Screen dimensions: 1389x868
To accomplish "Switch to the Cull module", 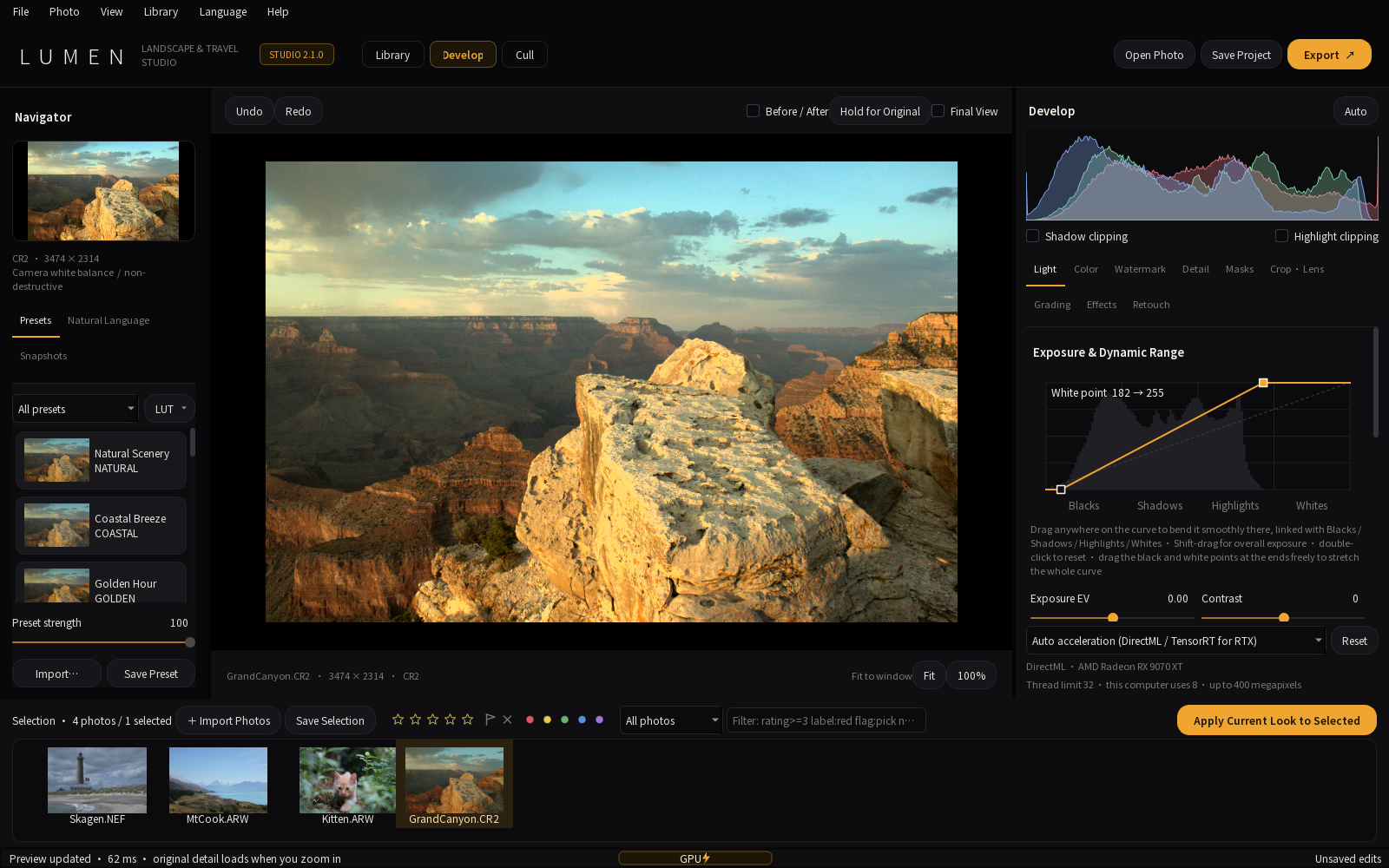I will tap(524, 55).
